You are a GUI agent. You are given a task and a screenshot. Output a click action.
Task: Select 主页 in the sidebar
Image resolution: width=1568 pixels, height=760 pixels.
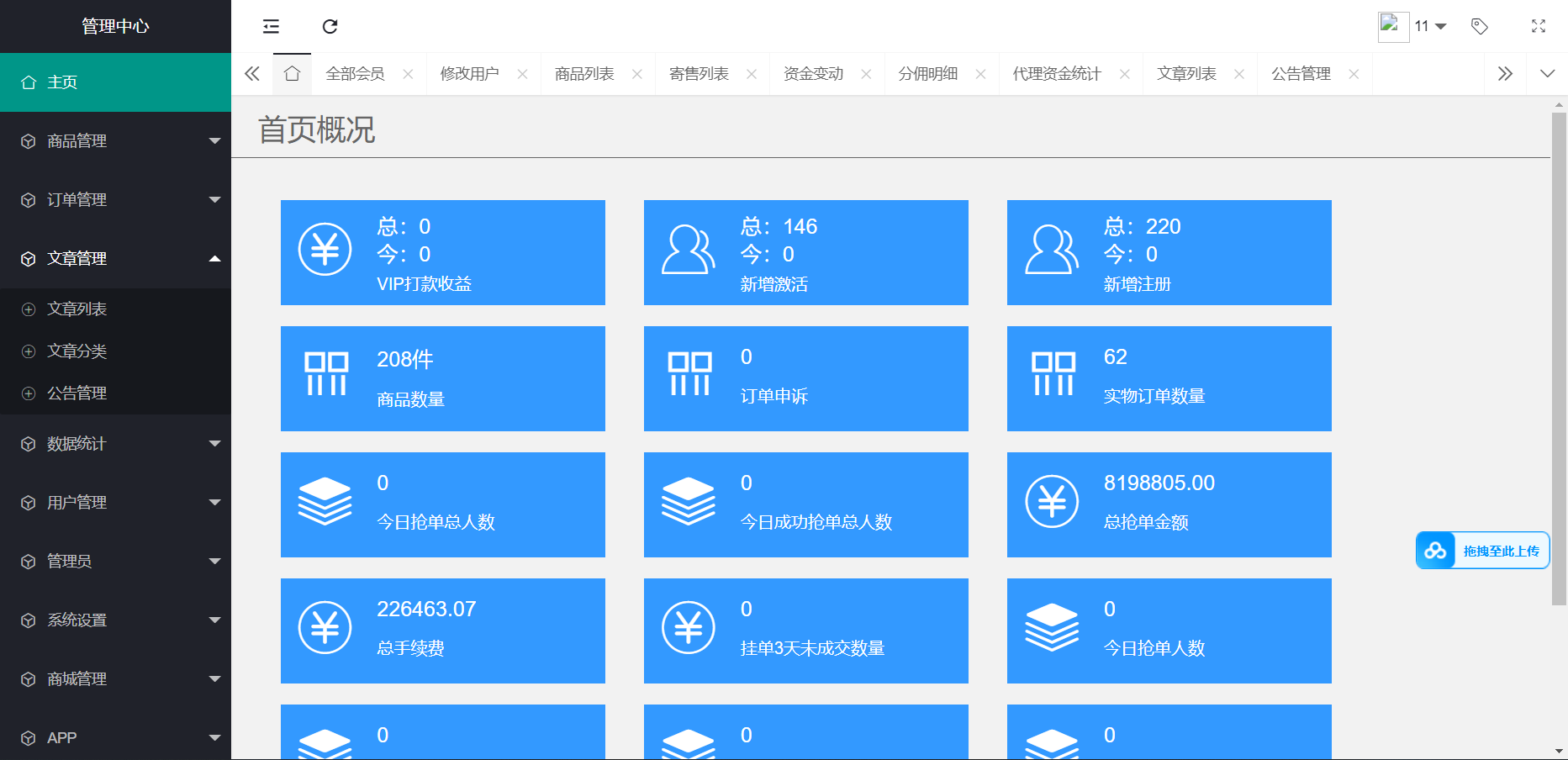(x=115, y=82)
